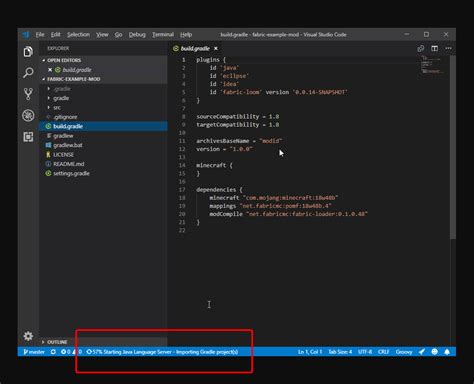Open the Extensions view
This screenshot has height=384, width=474.
28,137
